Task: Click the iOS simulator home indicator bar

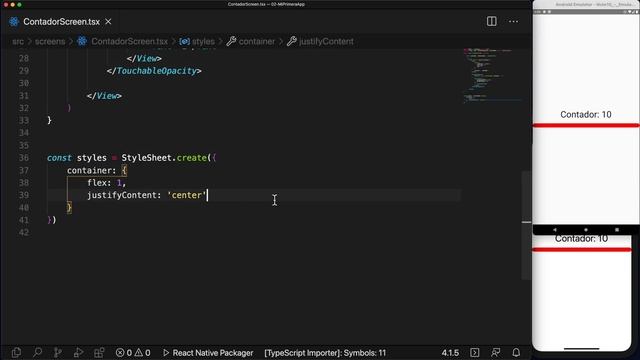Action: [x=582, y=349]
